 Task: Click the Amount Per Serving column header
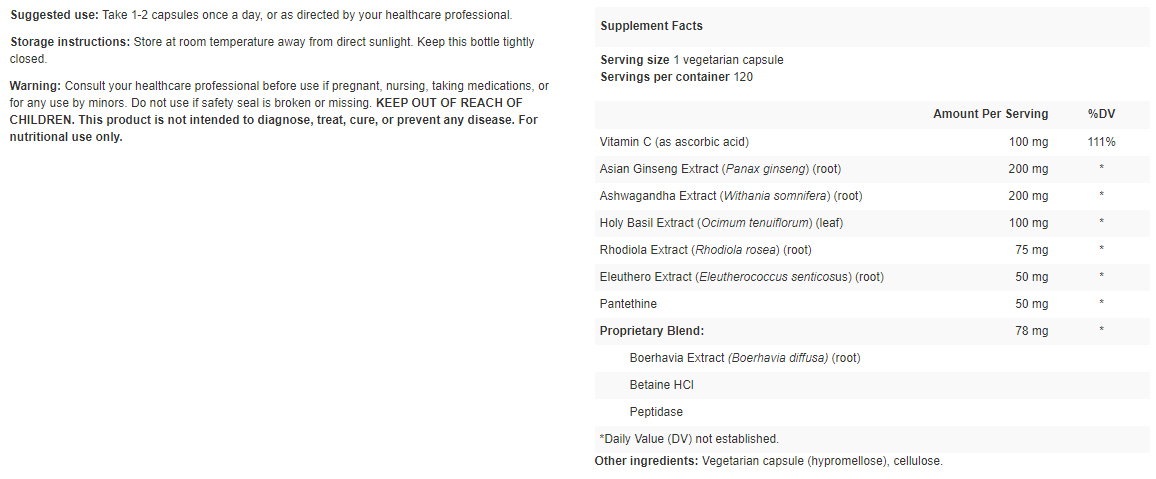[x=990, y=114]
